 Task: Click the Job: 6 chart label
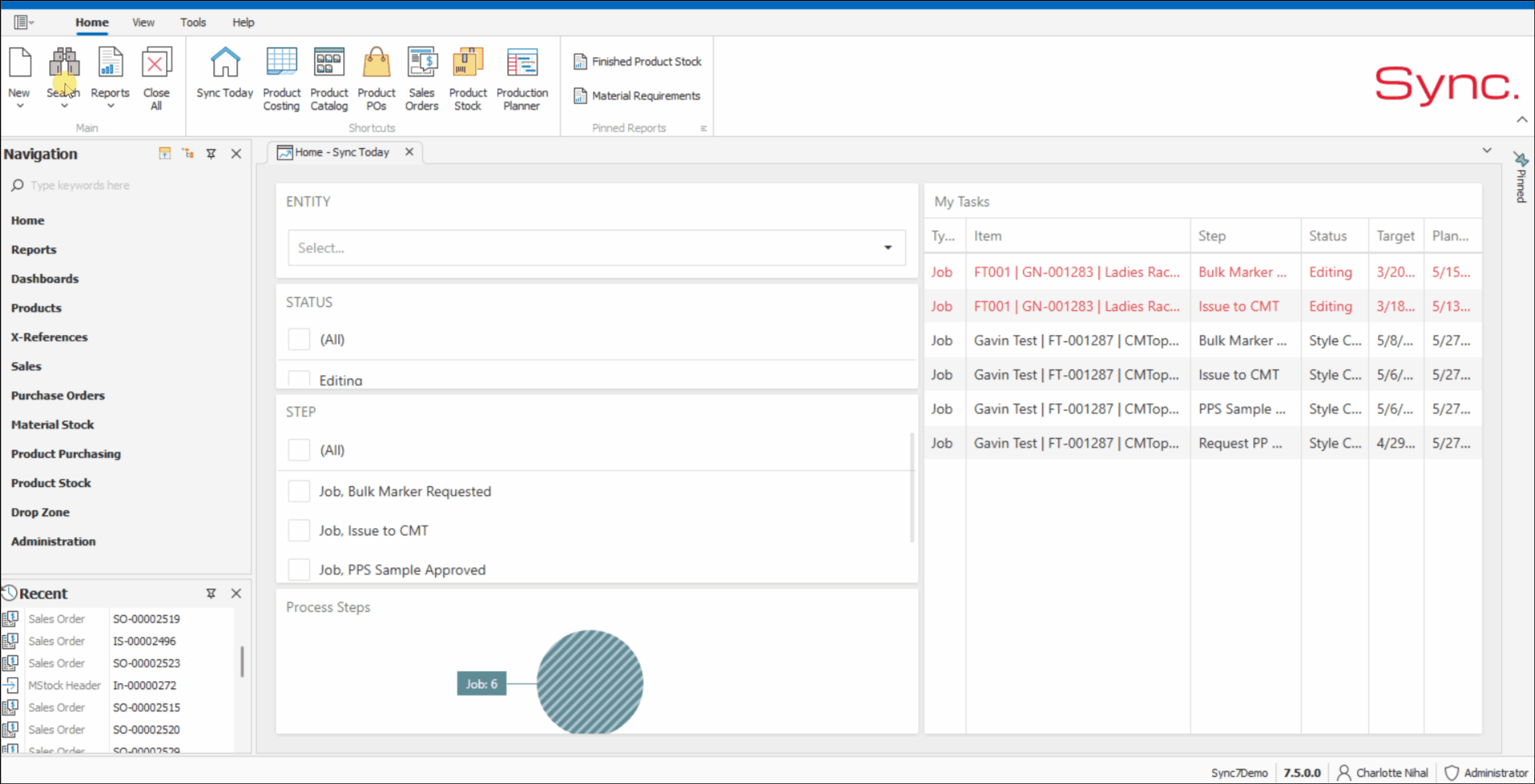coord(482,683)
